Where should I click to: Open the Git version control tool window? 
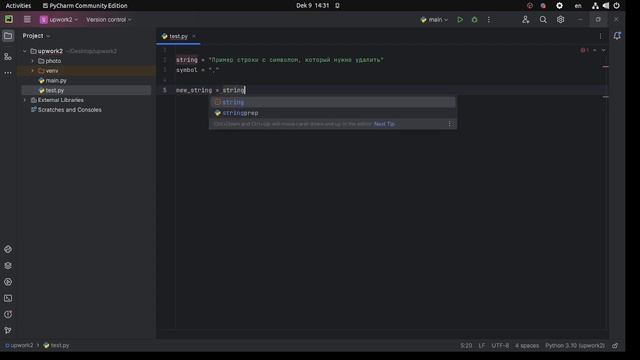[8, 330]
